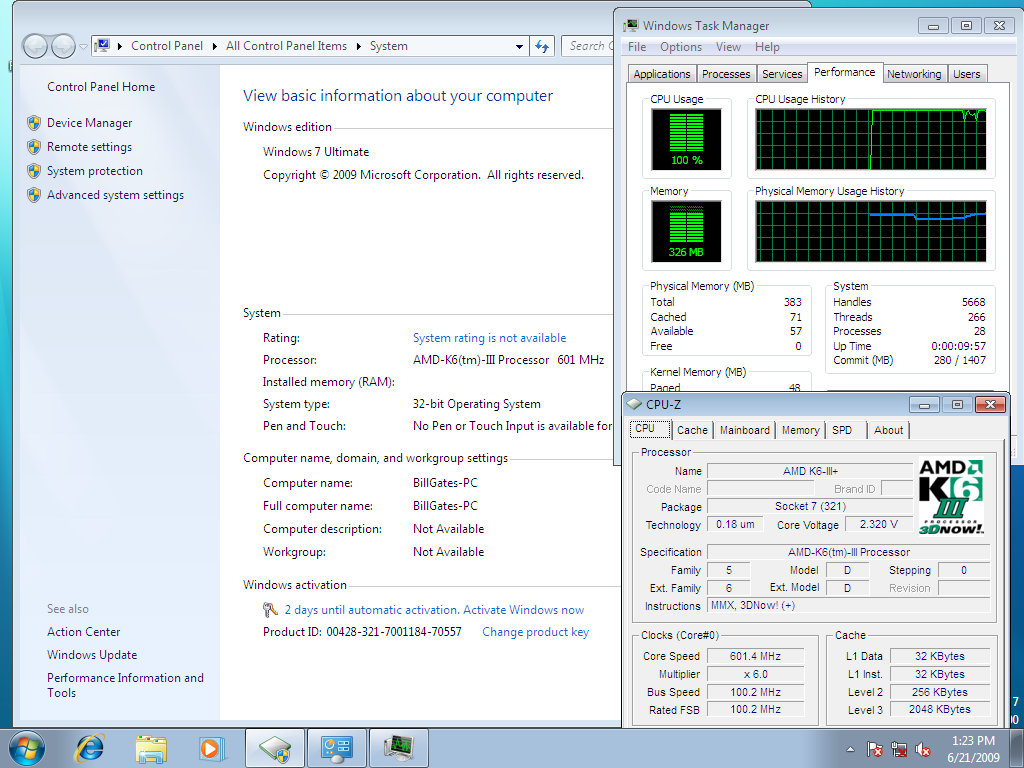Open Performance Information and Tools link

tap(125, 686)
